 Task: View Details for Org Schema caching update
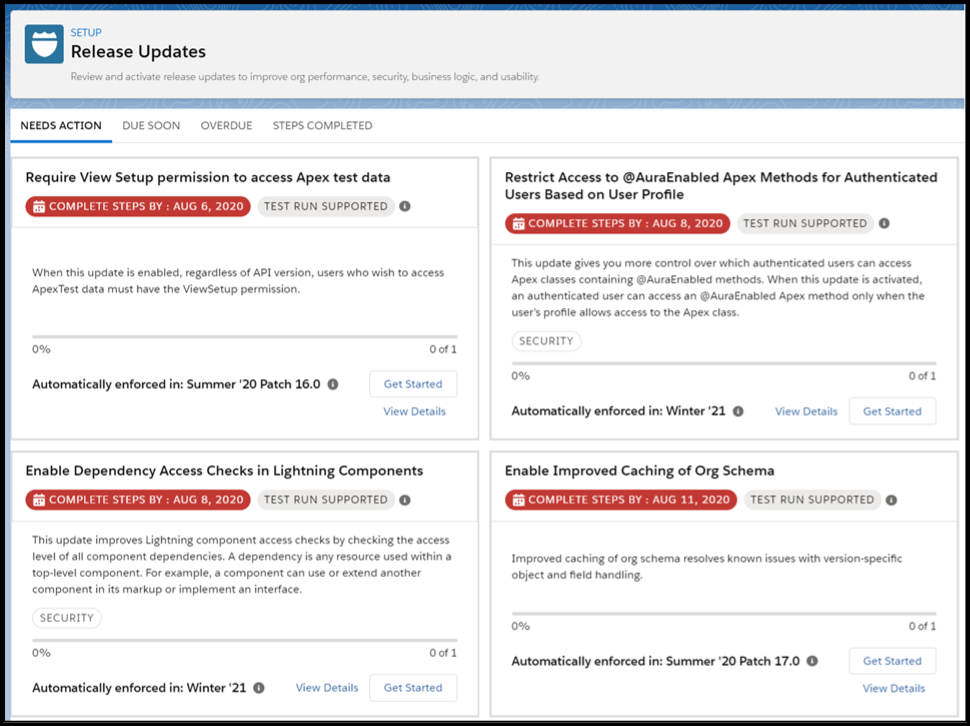pyautogui.click(x=894, y=688)
